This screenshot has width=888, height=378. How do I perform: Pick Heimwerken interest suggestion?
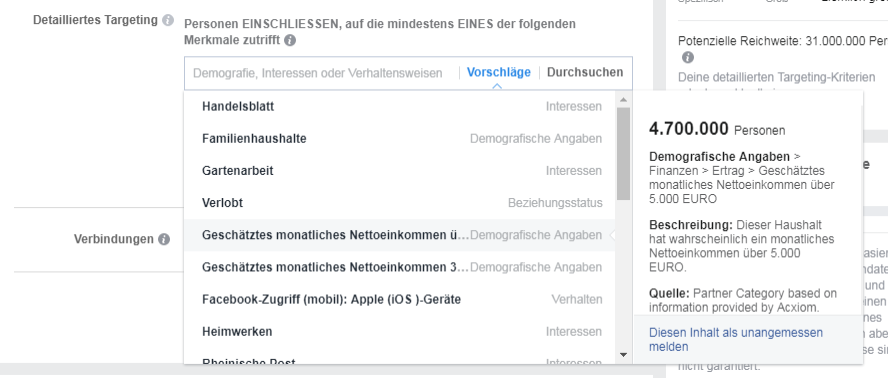(400, 332)
